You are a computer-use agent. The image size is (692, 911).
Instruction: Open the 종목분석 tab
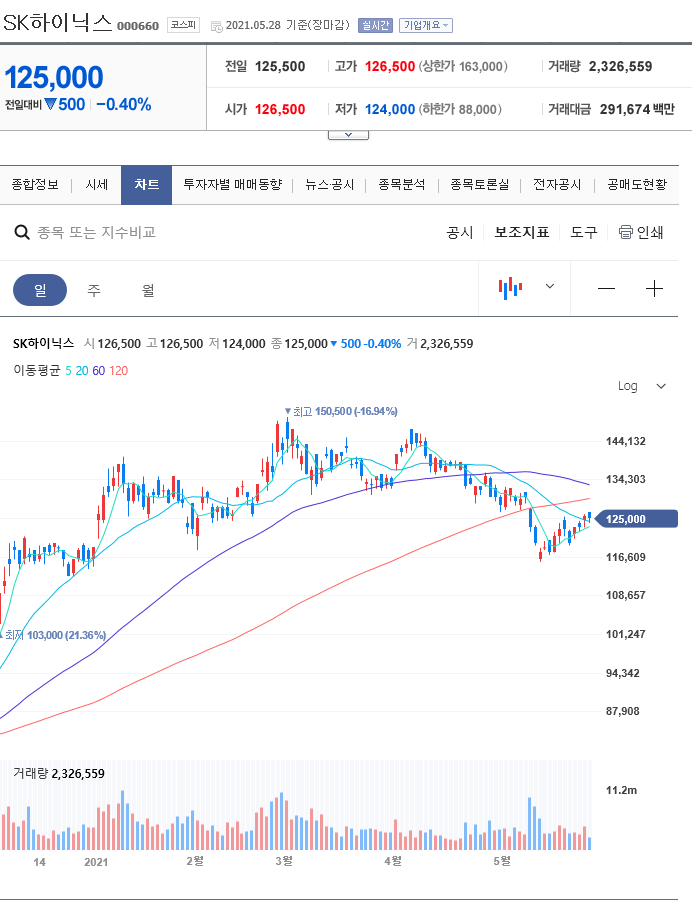click(x=401, y=185)
